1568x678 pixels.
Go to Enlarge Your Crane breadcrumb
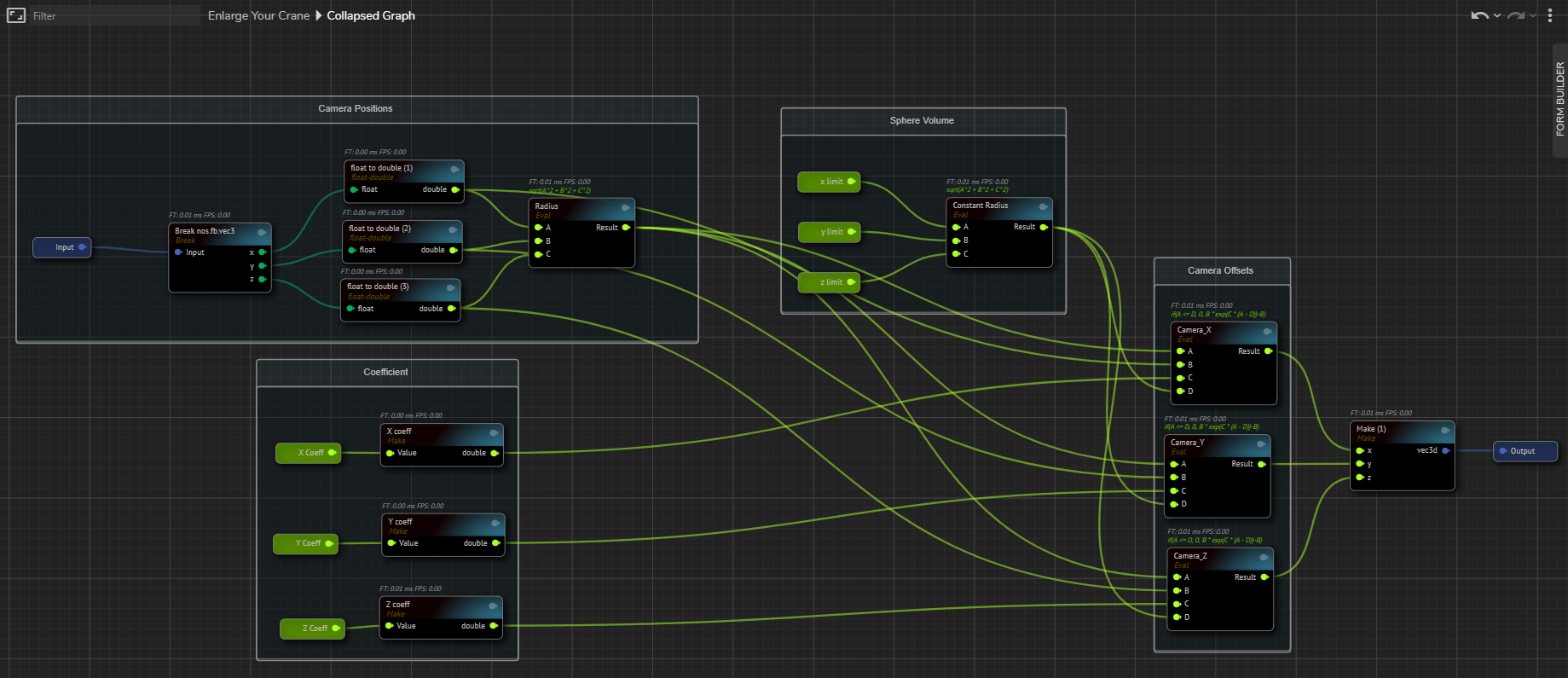pyautogui.click(x=258, y=15)
